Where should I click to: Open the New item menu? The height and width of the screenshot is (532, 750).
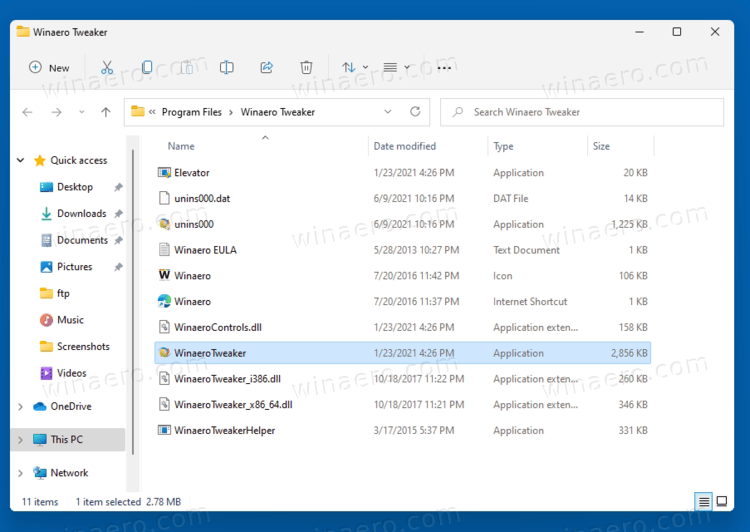(49, 67)
